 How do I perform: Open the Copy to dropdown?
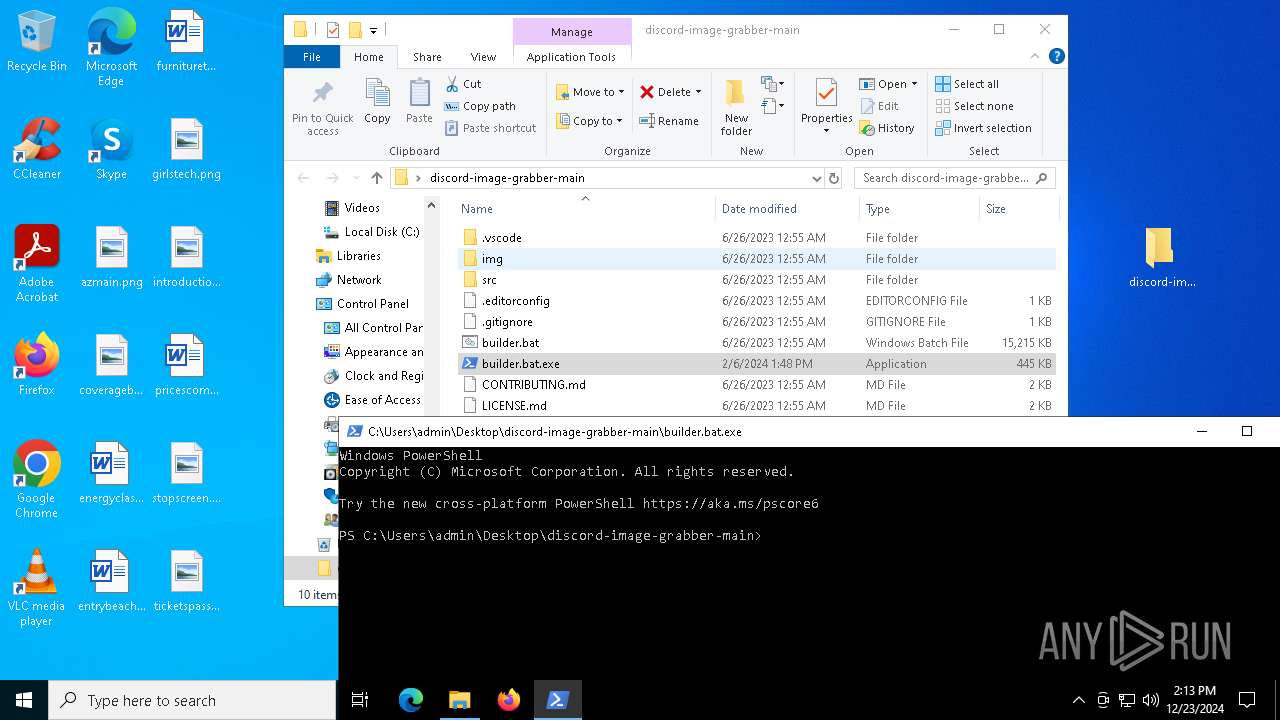589,121
